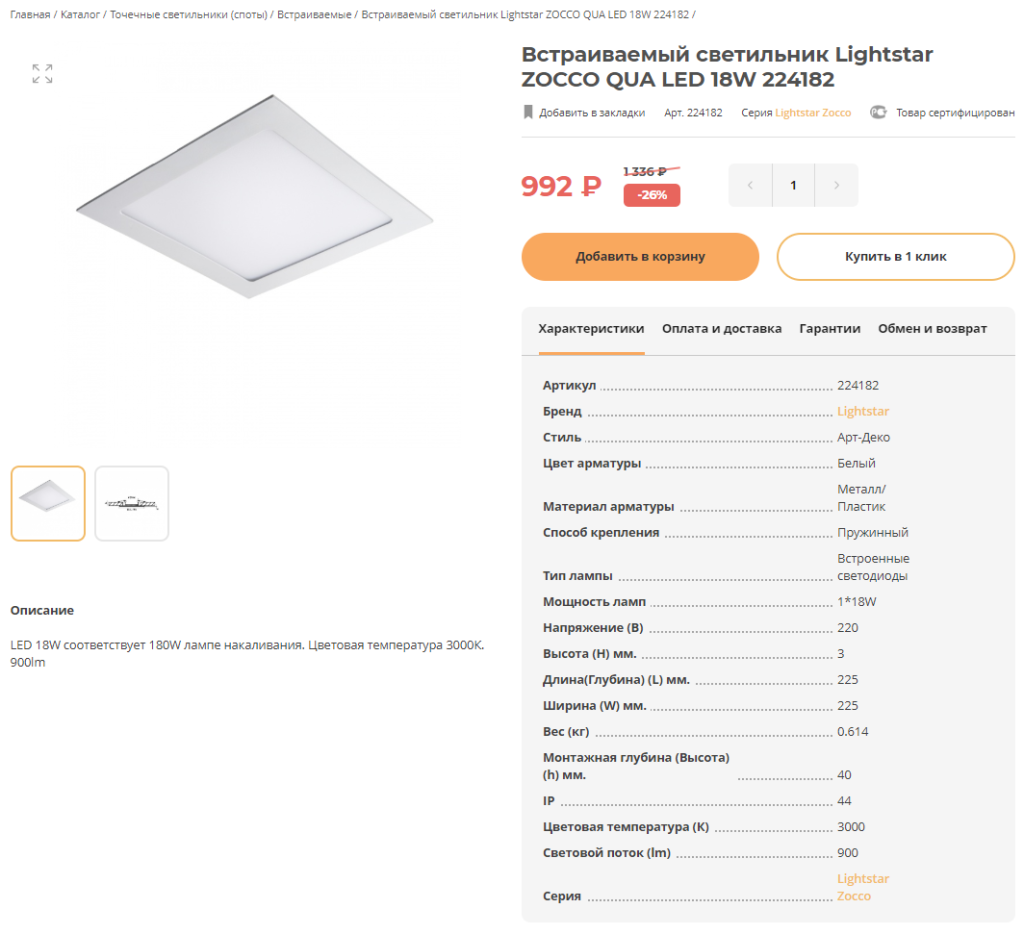
Task: Click the quantity input field
Action: tap(793, 185)
